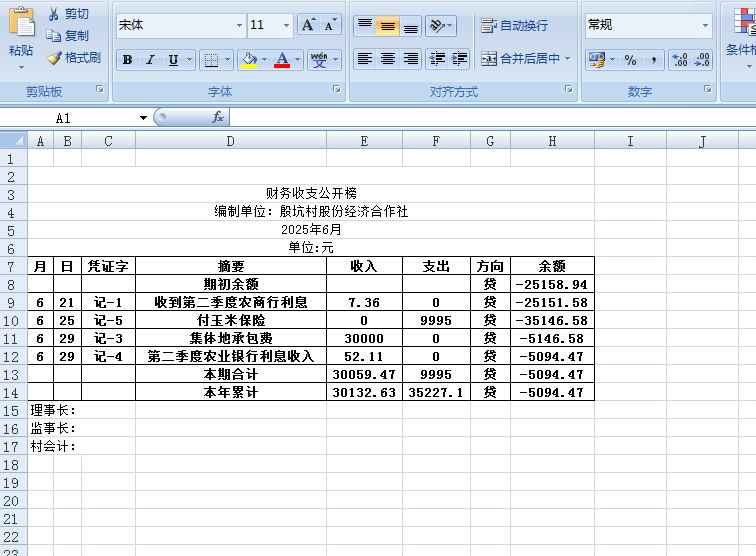
Task: Click the increase indent icon
Action: 459,59
